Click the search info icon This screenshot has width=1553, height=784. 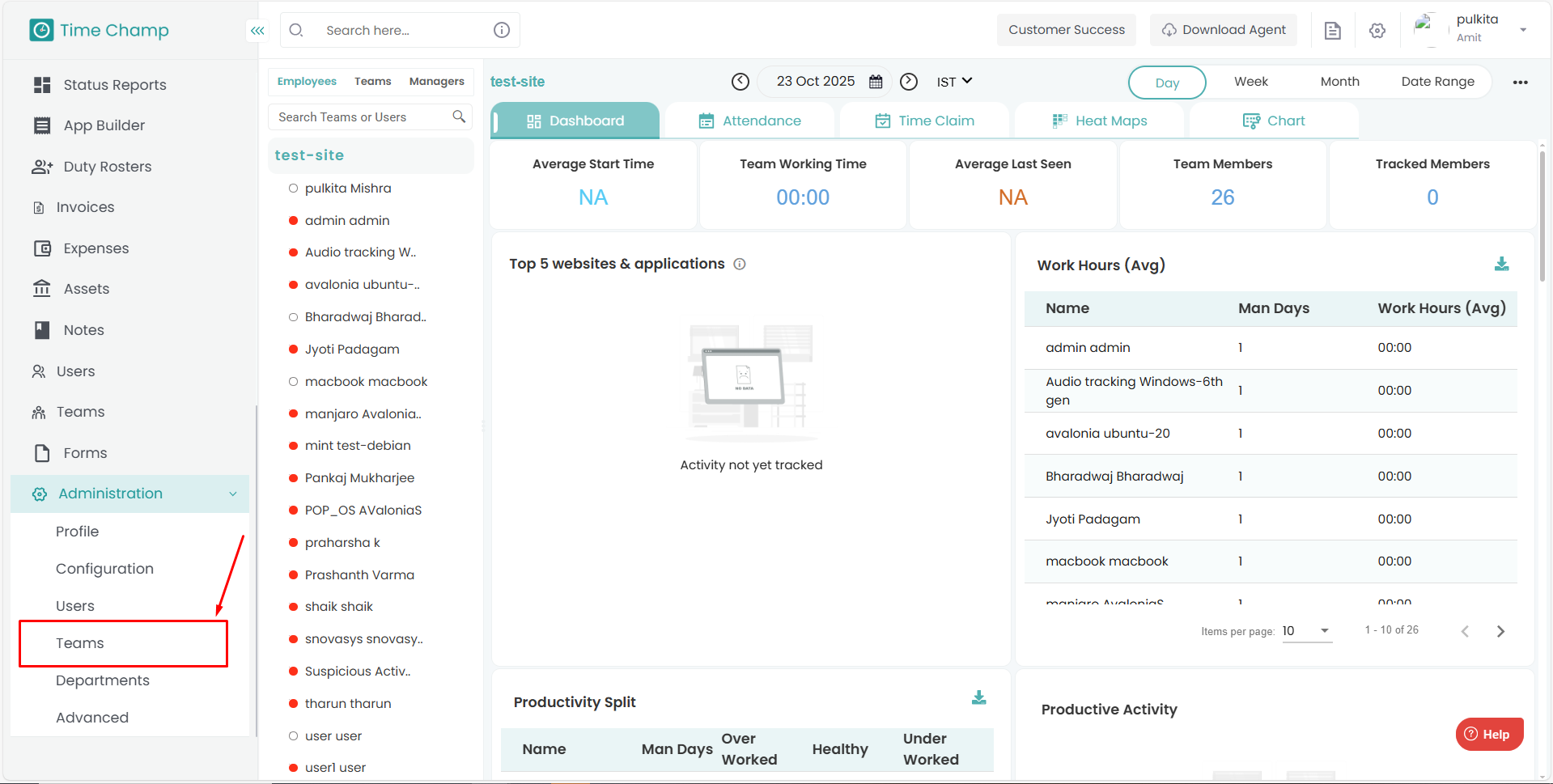(x=502, y=30)
